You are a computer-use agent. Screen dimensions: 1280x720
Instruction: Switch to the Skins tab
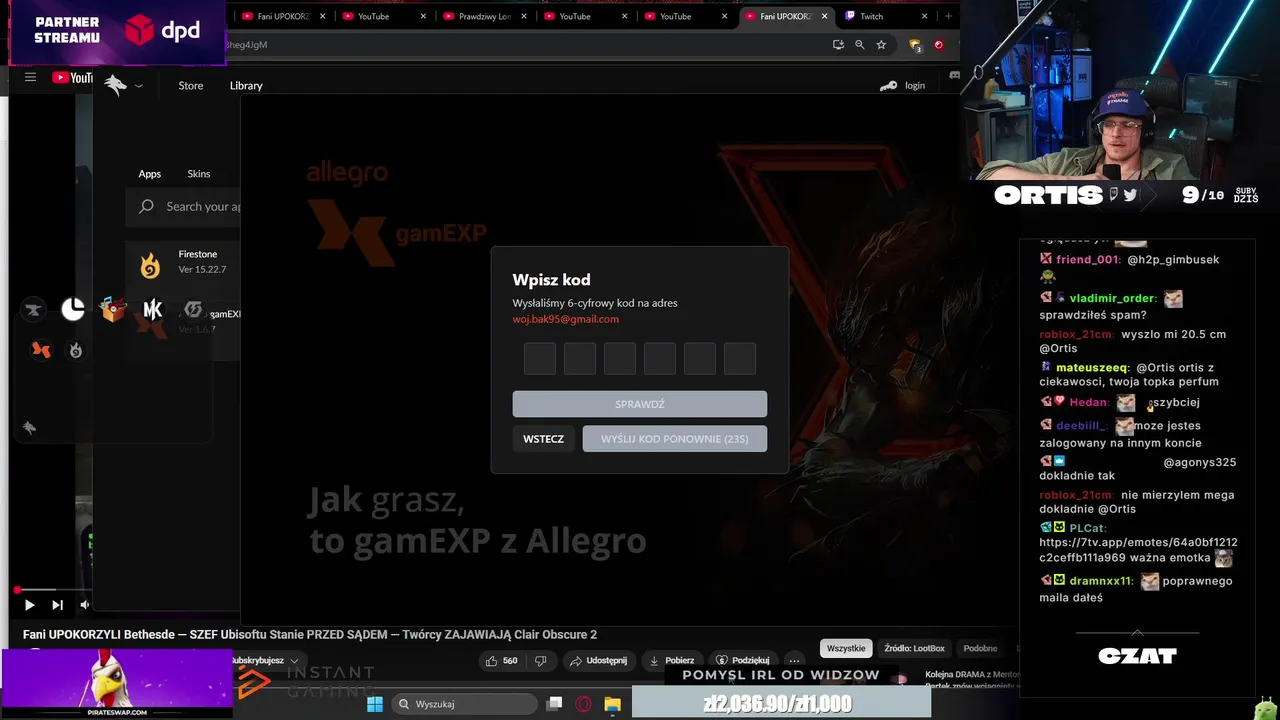tap(199, 174)
